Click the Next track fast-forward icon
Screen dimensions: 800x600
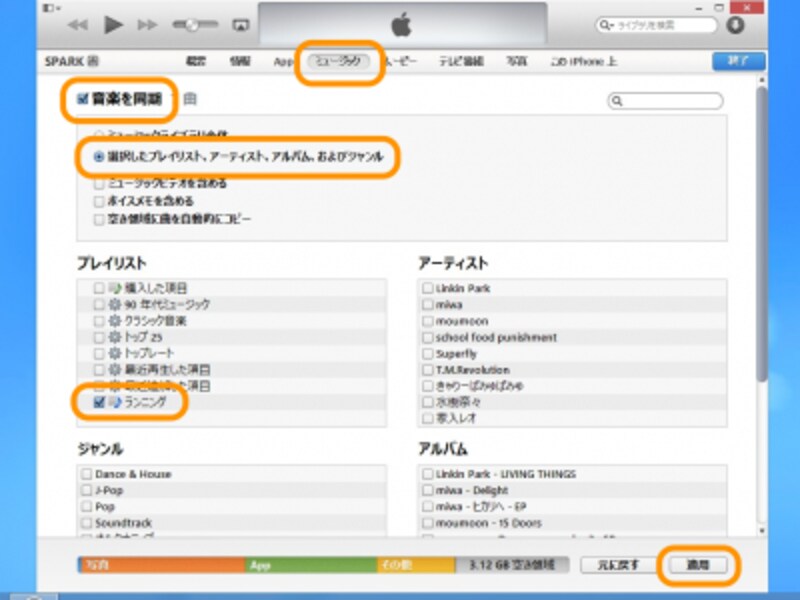coord(147,25)
